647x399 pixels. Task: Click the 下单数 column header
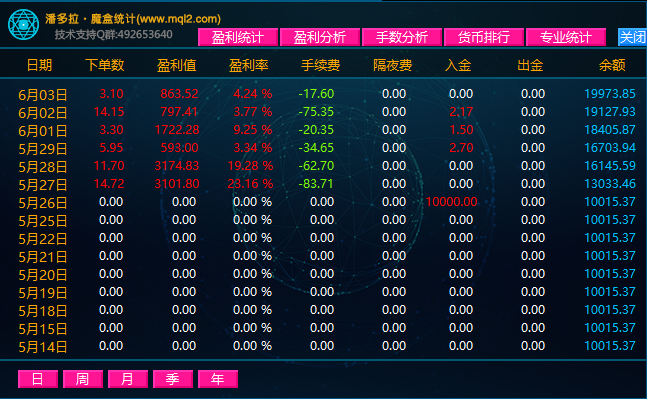pos(104,65)
